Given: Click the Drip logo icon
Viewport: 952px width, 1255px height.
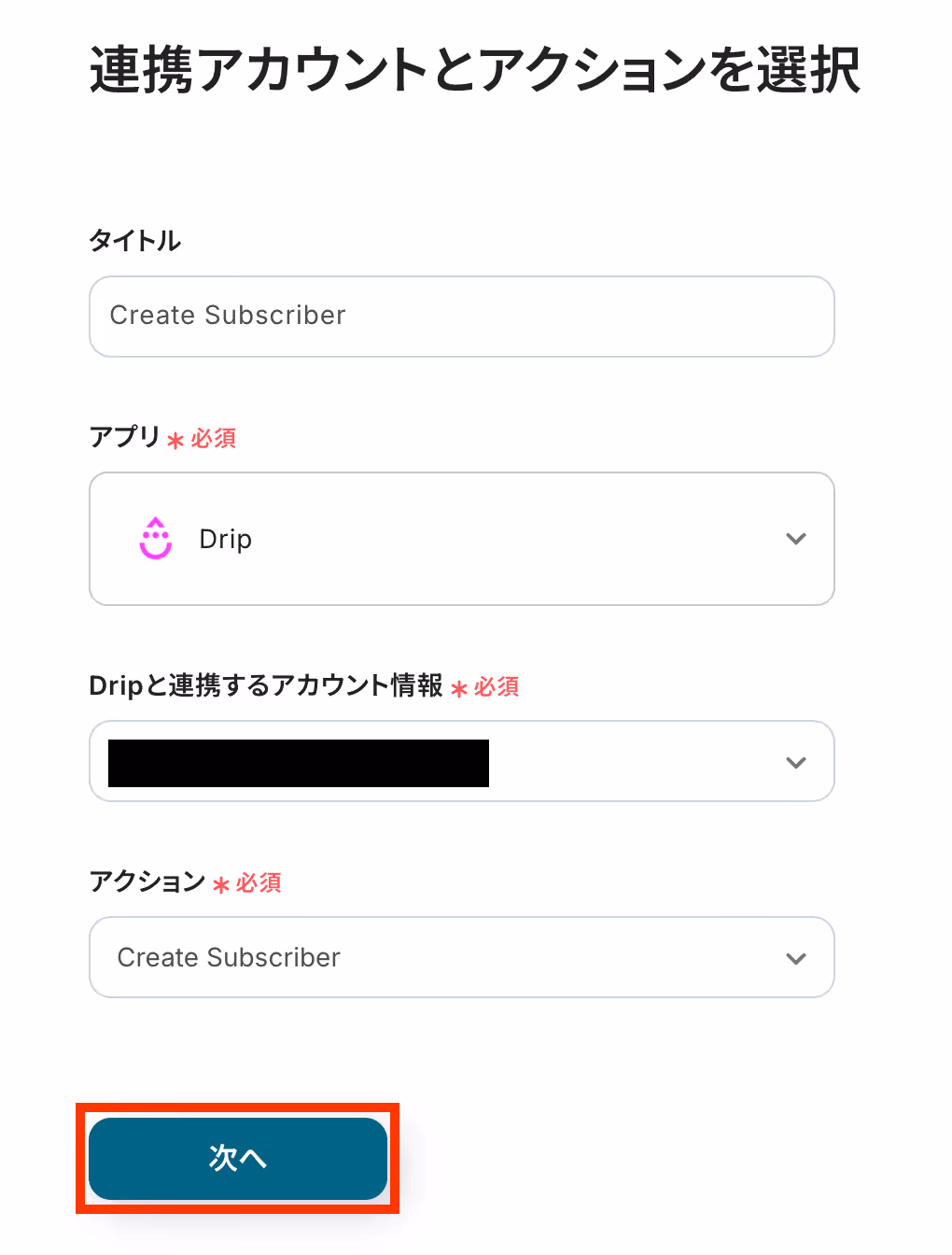Looking at the screenshot, I should [x=156, y=539].
